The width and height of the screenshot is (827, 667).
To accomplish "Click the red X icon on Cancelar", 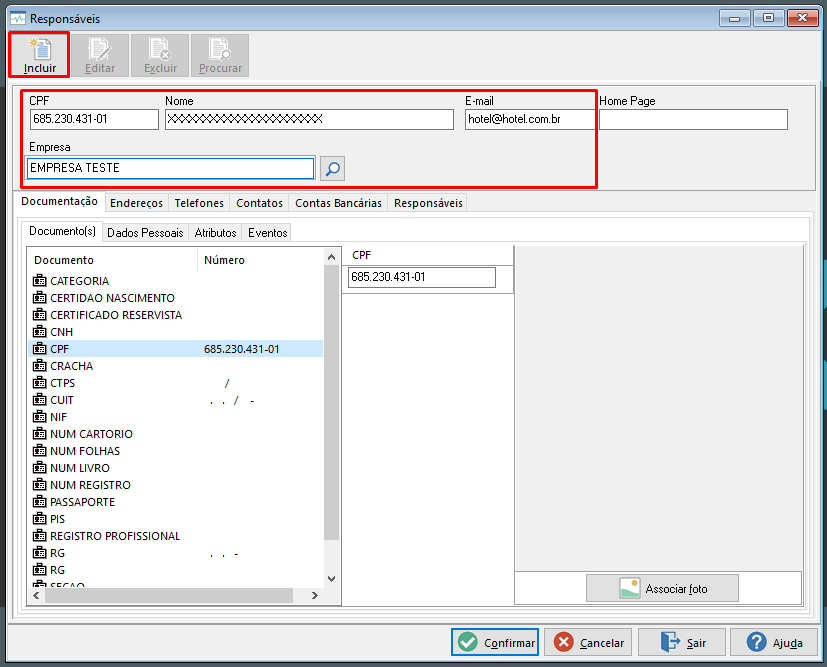I will [x=563, y=642].
